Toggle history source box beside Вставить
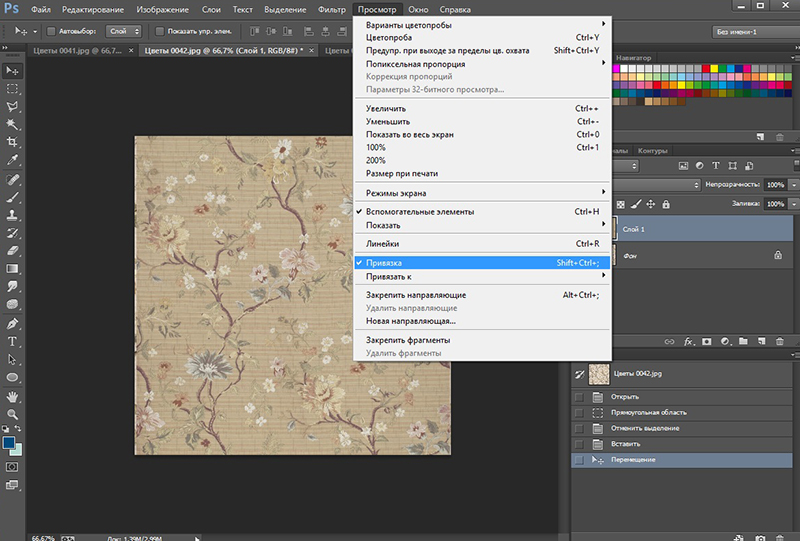Viewport: 800px width, 541px height. [x=580, y=443]
